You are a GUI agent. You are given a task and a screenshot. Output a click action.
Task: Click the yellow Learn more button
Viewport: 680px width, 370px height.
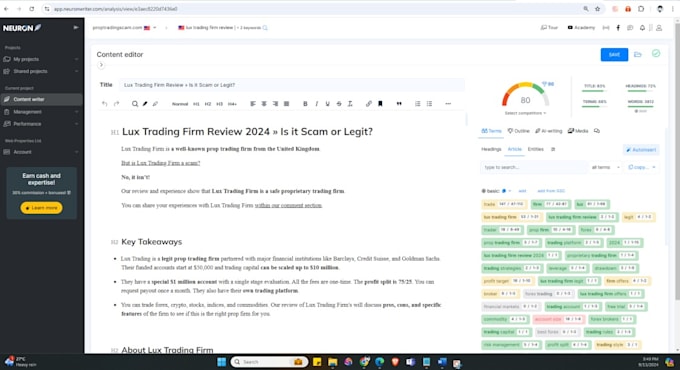[41, 208]
